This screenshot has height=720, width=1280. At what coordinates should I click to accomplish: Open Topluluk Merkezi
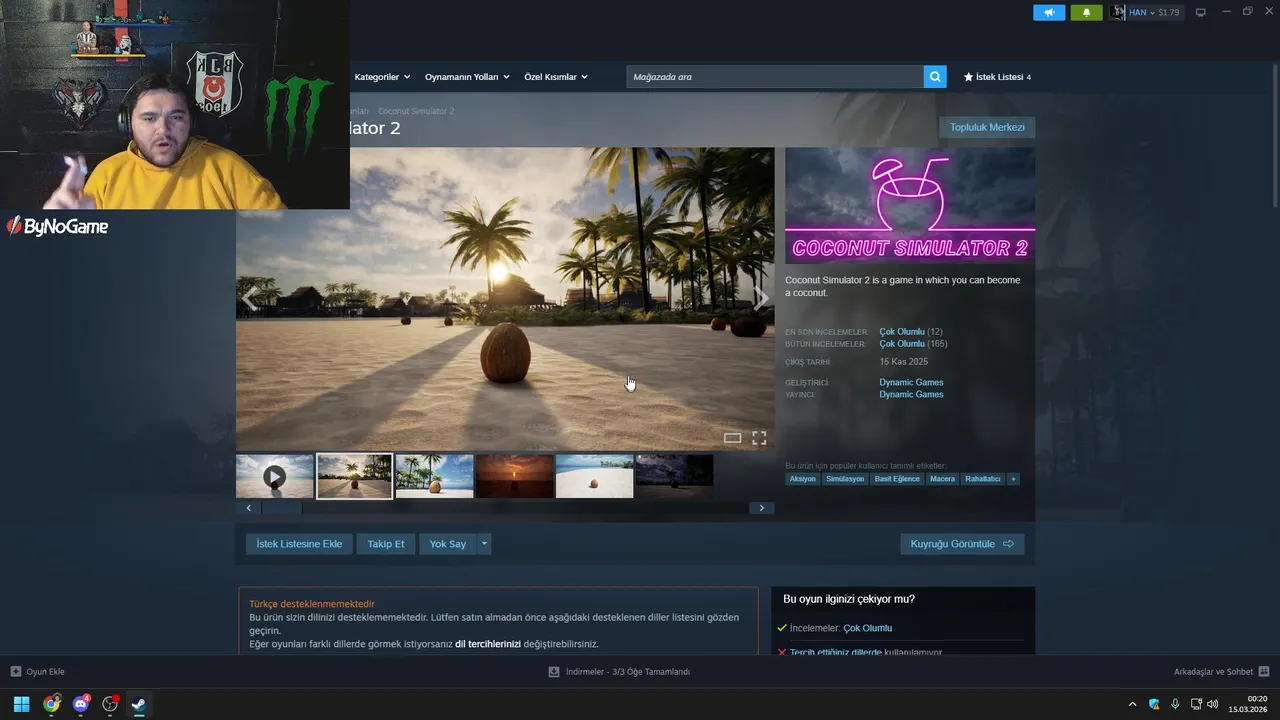coord(987,127)
